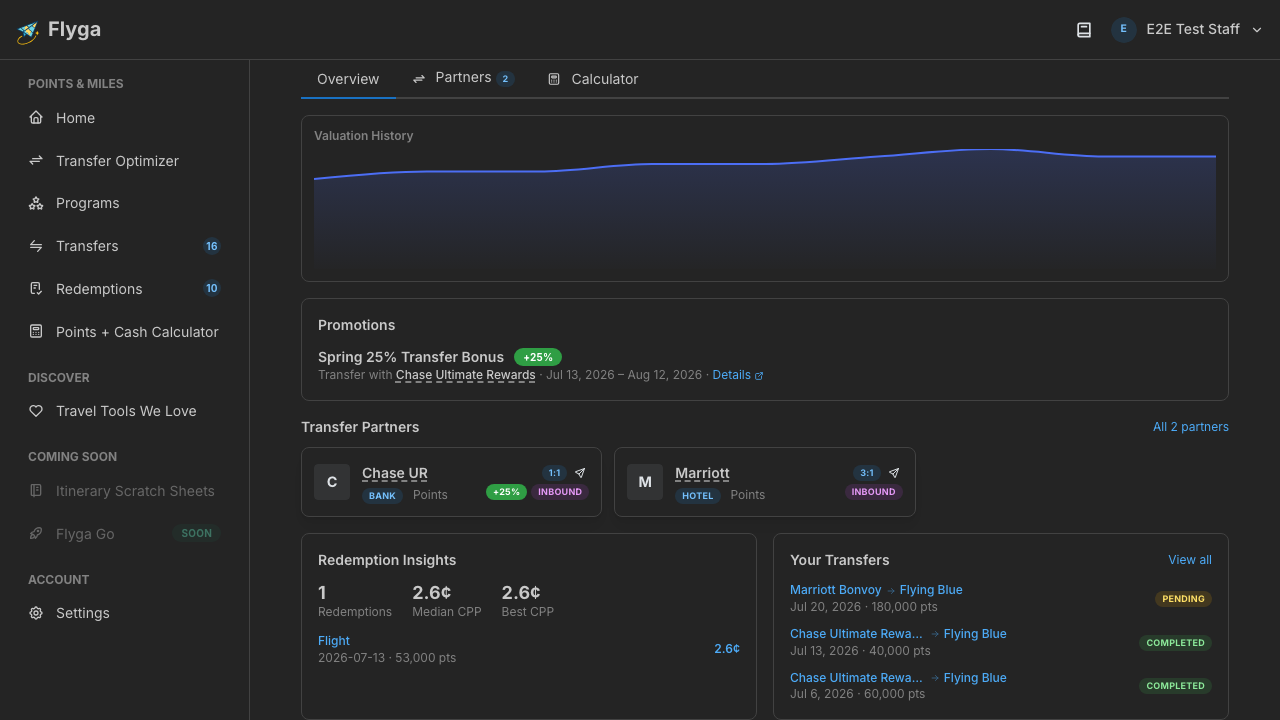
Task: Click the Programs icon in sidebar
Action: (x=36, y=203)
